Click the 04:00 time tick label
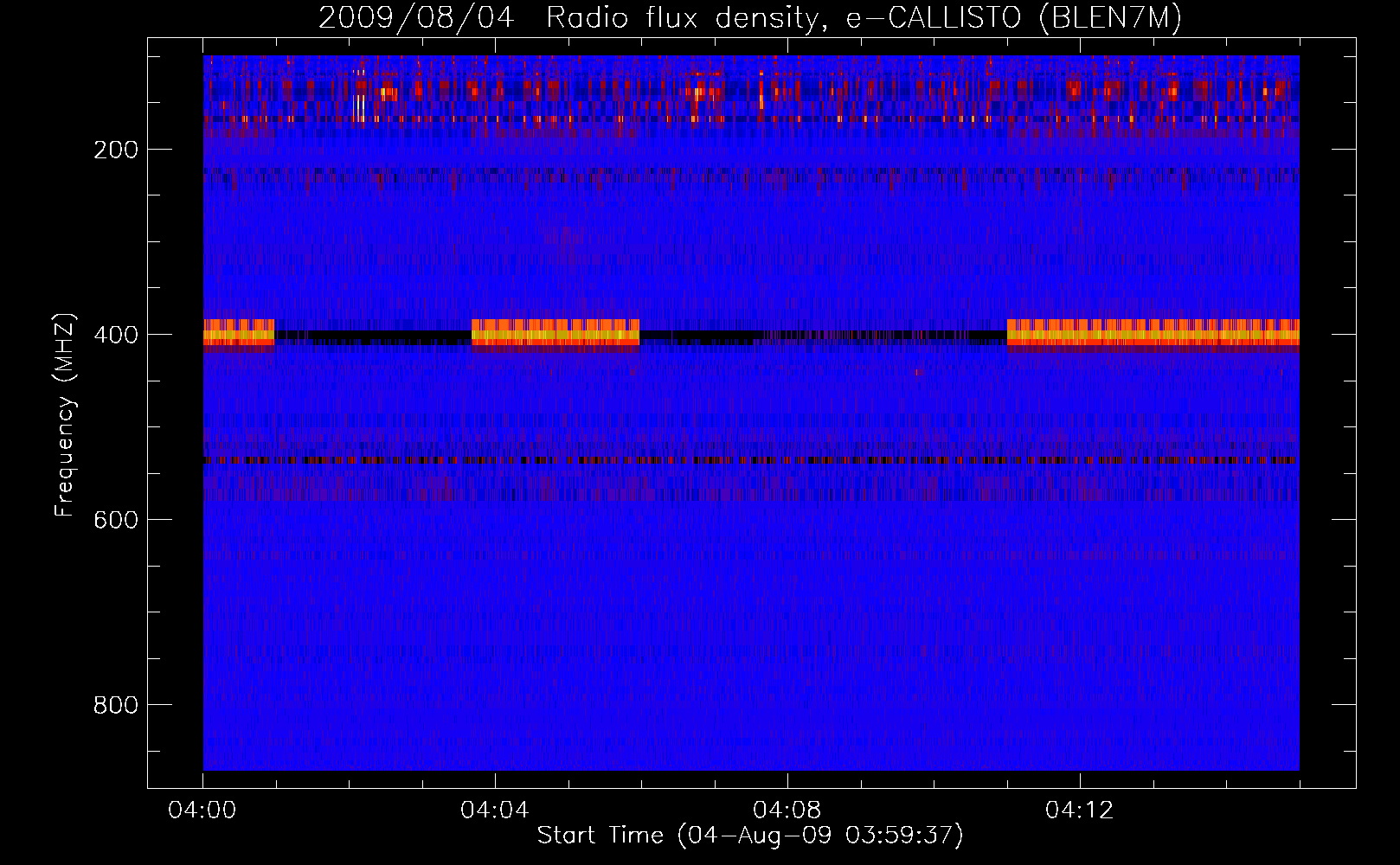This screenshot has width=1400, height=865. pos(202,810)
